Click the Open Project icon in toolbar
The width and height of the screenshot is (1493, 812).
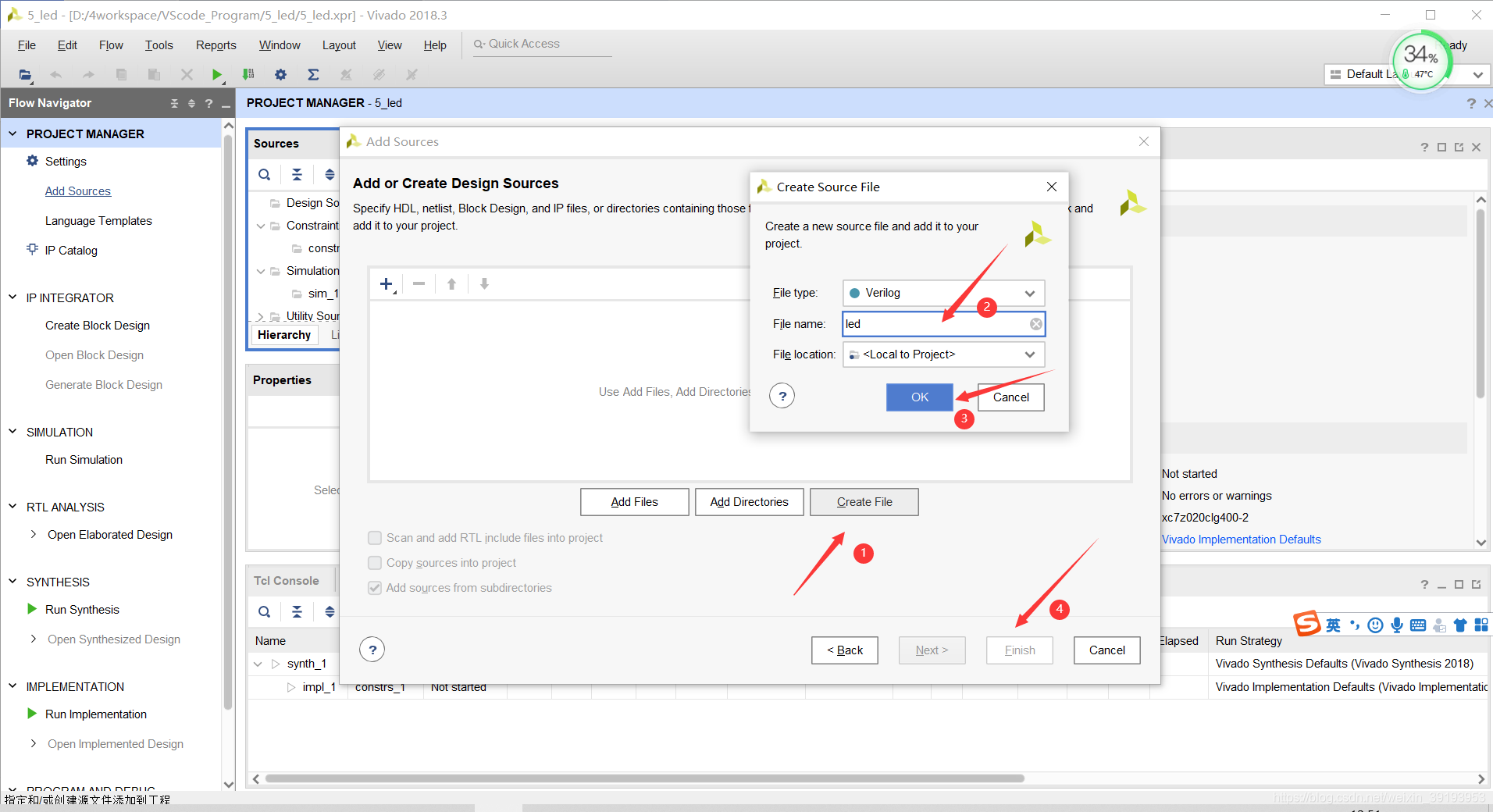pos(25,75)
